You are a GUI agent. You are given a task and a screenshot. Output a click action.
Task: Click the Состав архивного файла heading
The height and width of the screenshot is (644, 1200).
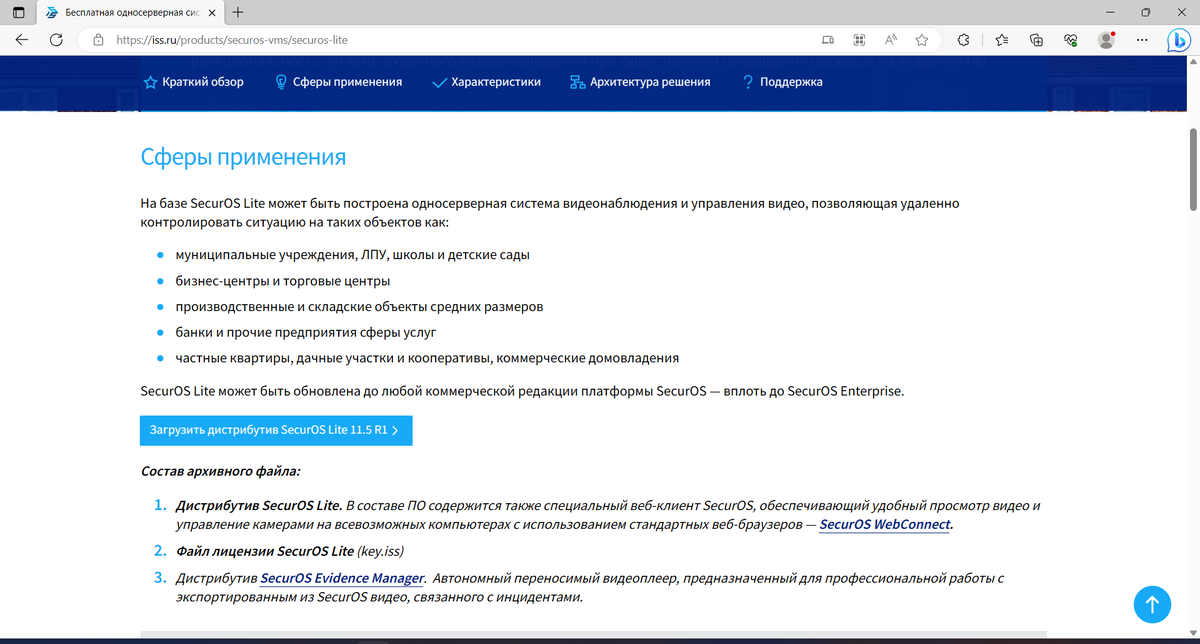click(220, 470)
